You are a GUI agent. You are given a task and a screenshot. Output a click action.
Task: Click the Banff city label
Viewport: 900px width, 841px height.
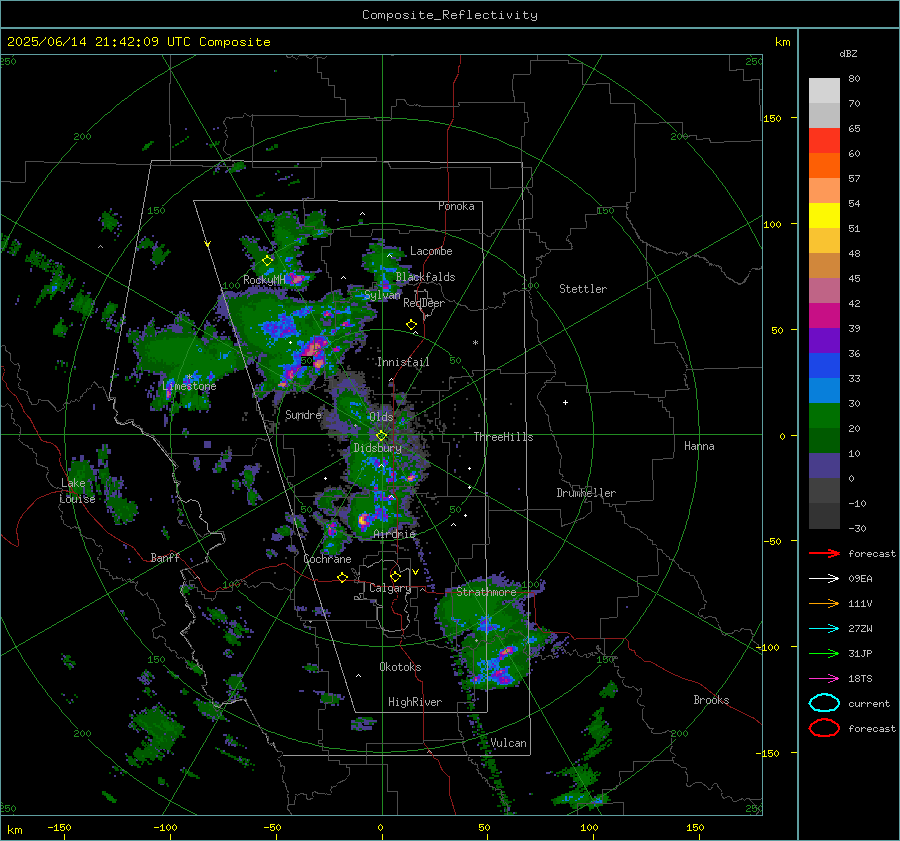click(165, 557)
